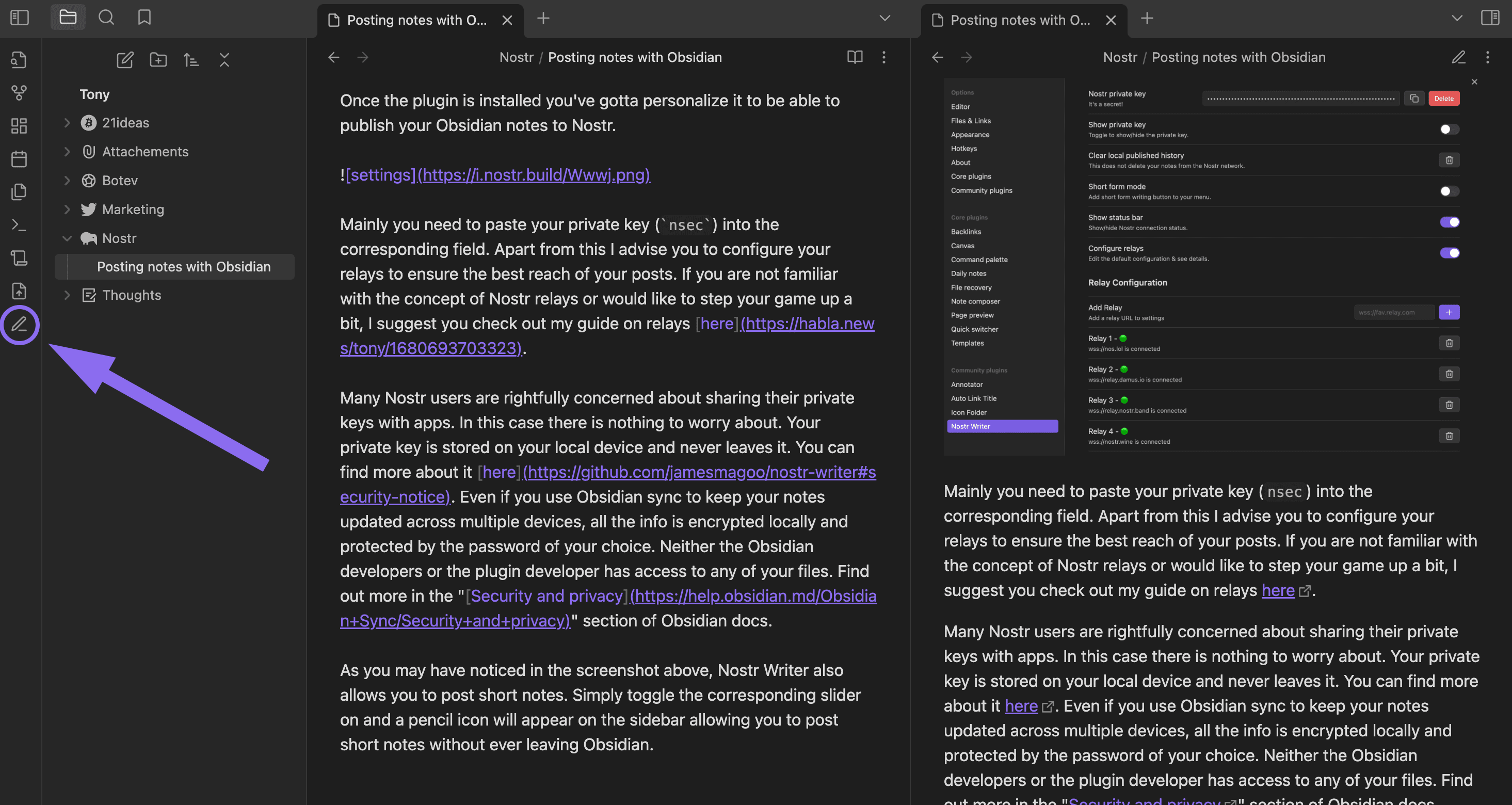Navigate back in the left note pane
Screen dimensions: 1512x805
(334, 57)
